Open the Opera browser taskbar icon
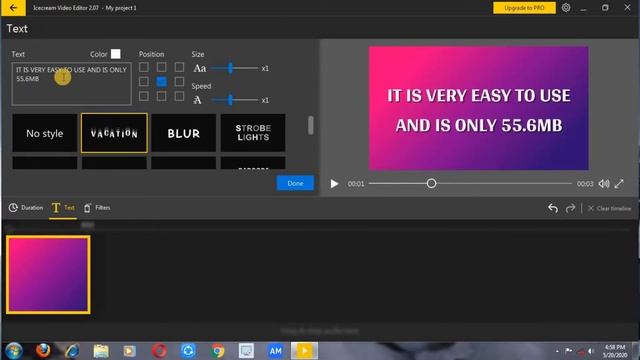Viewport: 640px width, 360px height. point(159,351)
